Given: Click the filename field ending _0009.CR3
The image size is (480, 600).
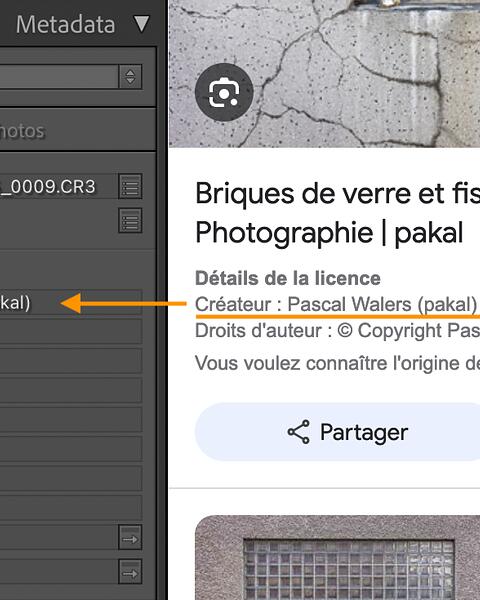Looking at the screenshot, I should coord(58,186).
